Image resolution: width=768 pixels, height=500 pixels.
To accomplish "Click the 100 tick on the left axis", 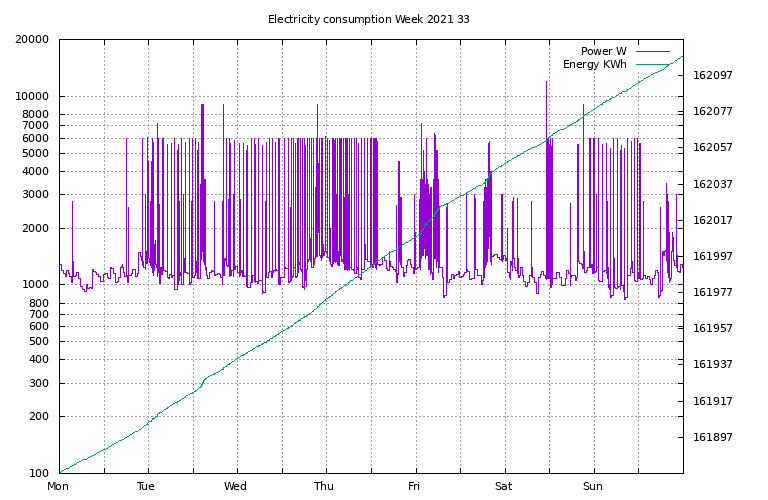I will pos(38,473).
